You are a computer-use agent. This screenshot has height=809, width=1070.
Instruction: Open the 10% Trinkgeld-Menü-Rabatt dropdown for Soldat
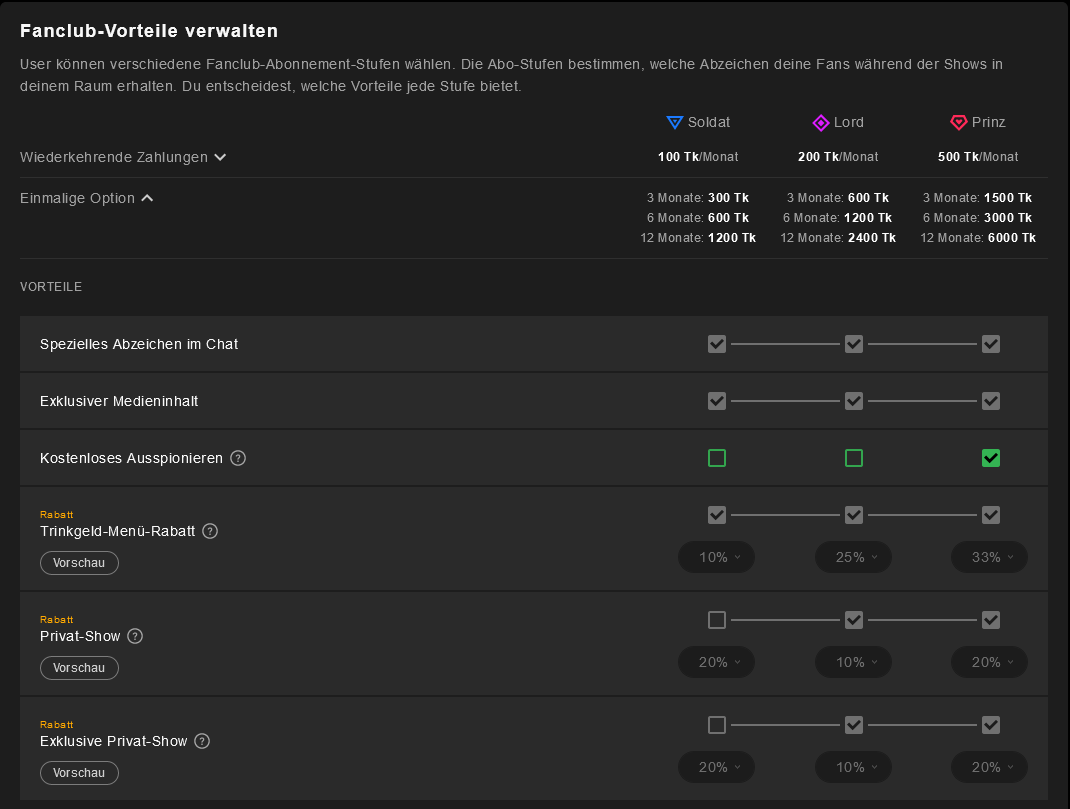pyautogui.click(x=716, y=557)
